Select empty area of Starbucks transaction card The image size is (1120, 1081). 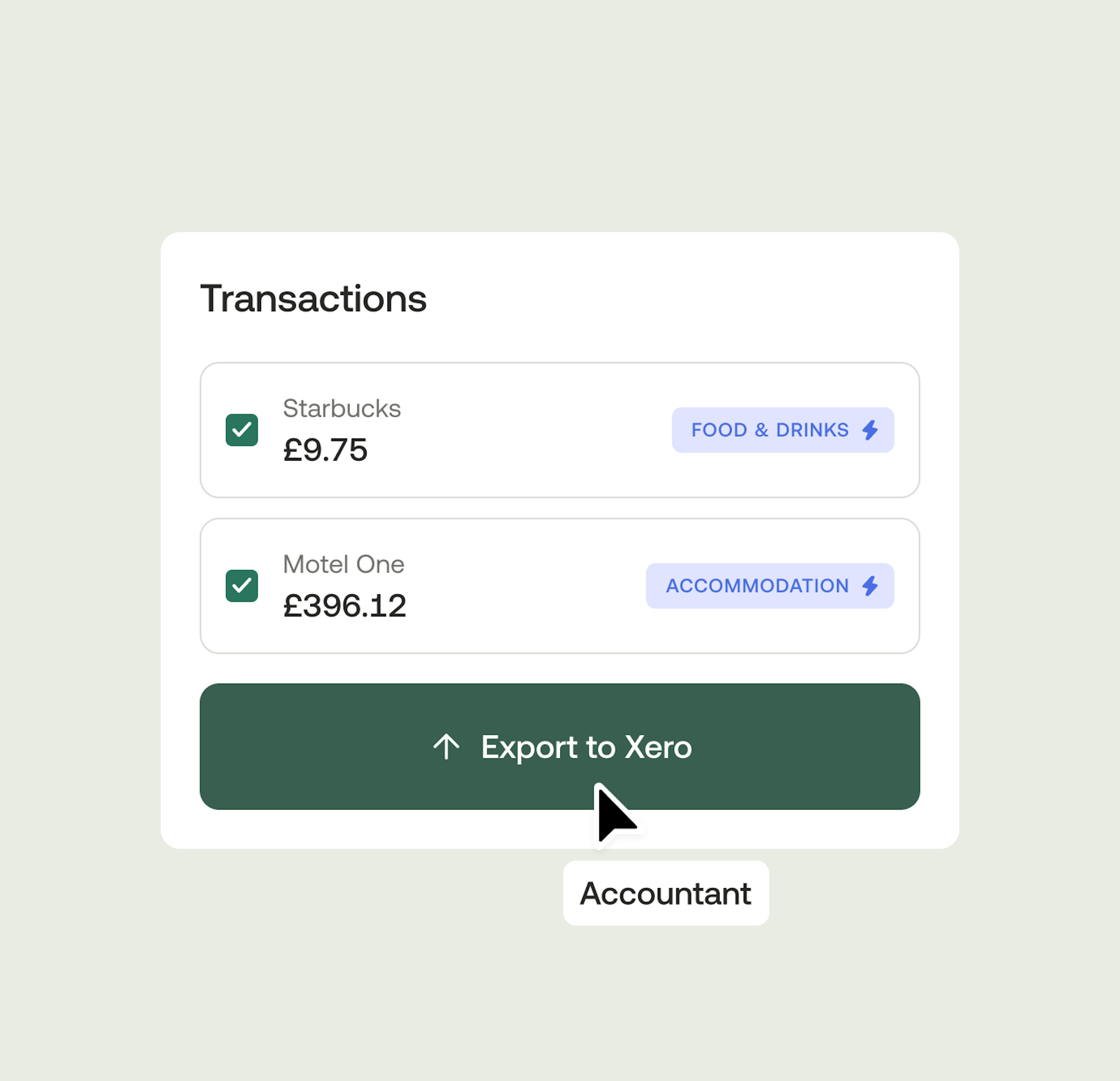[x=531, y=430]
